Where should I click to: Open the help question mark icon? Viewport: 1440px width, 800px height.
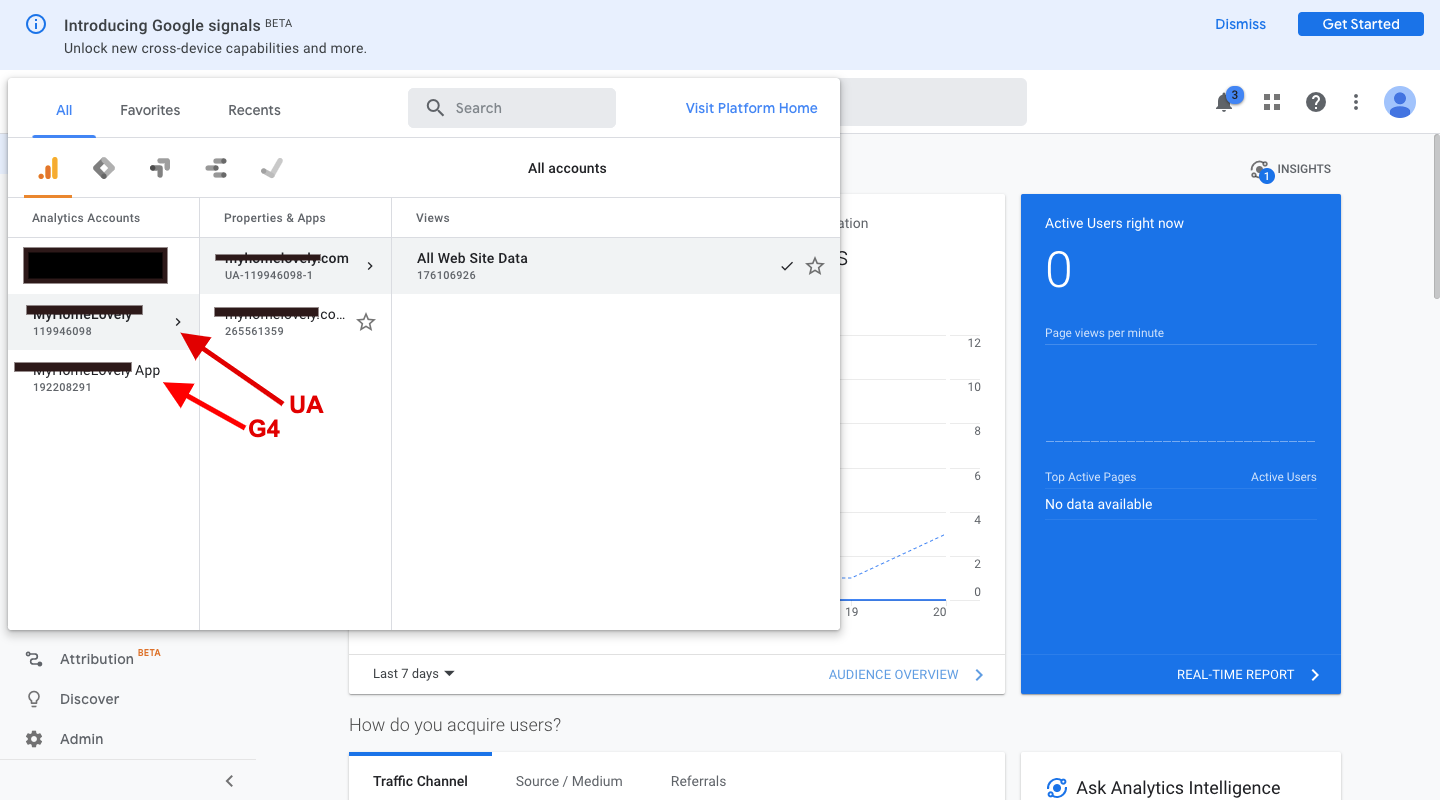(x=1316, y=102)
